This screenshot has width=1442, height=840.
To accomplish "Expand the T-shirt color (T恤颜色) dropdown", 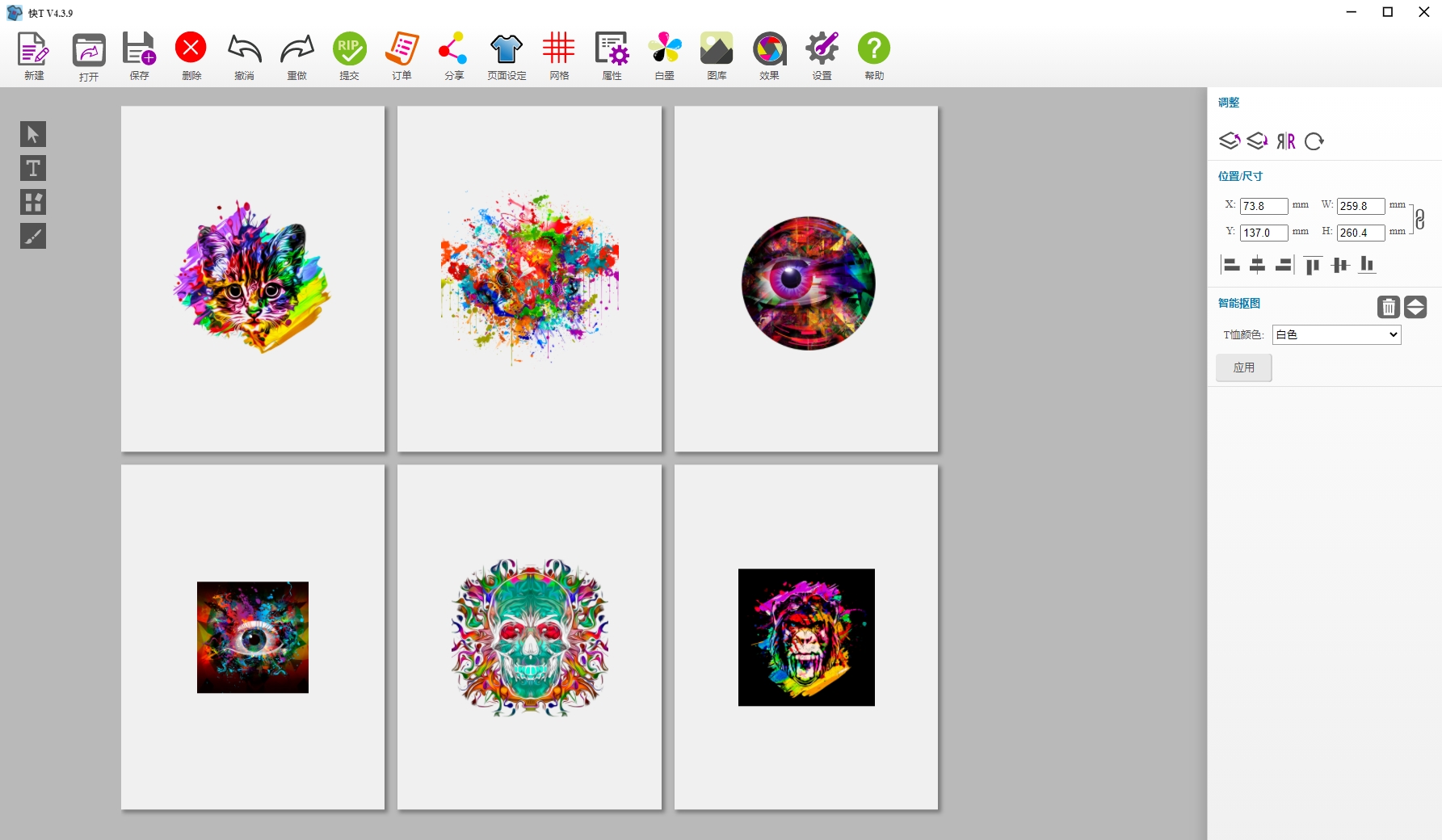I will pyautogui.click(x=1336, y=334).
